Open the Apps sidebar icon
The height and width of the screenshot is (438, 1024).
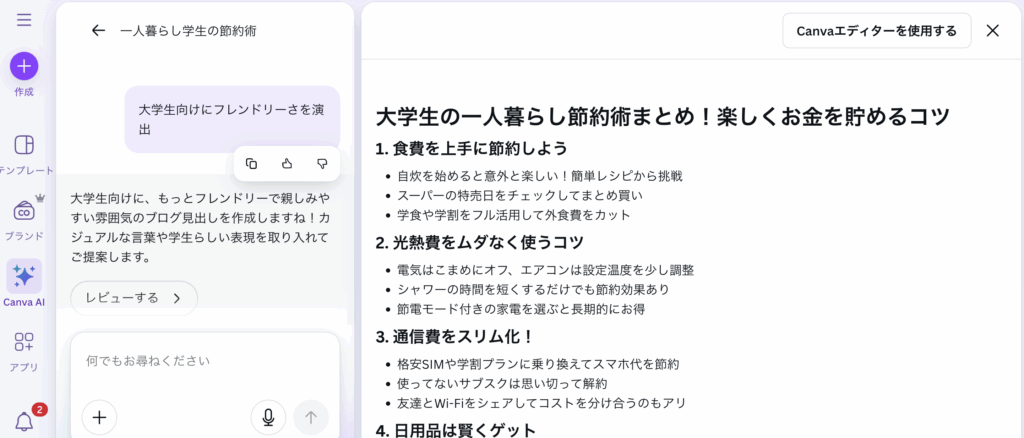(x=24, y=343)
